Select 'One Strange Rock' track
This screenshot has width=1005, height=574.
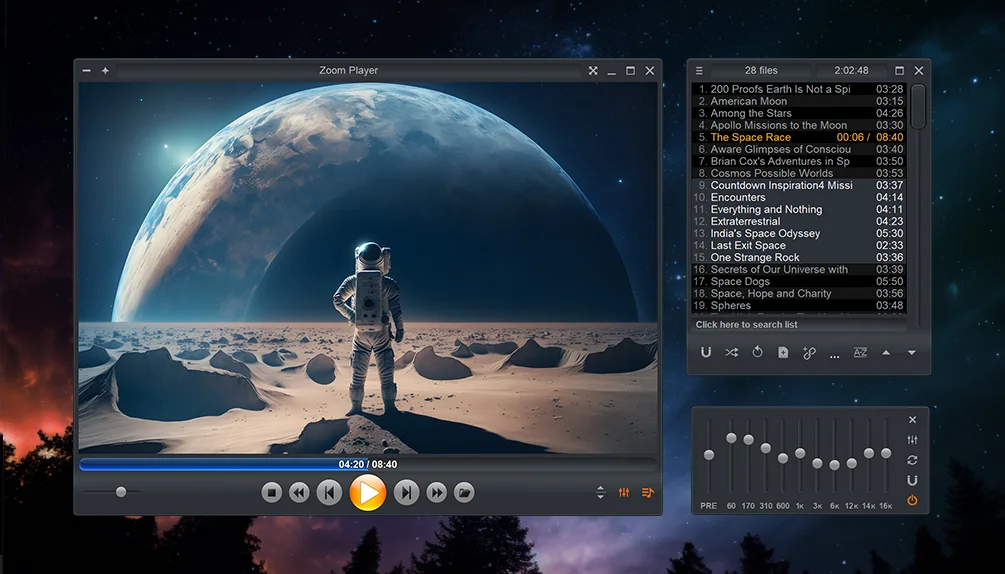(799, 258)
